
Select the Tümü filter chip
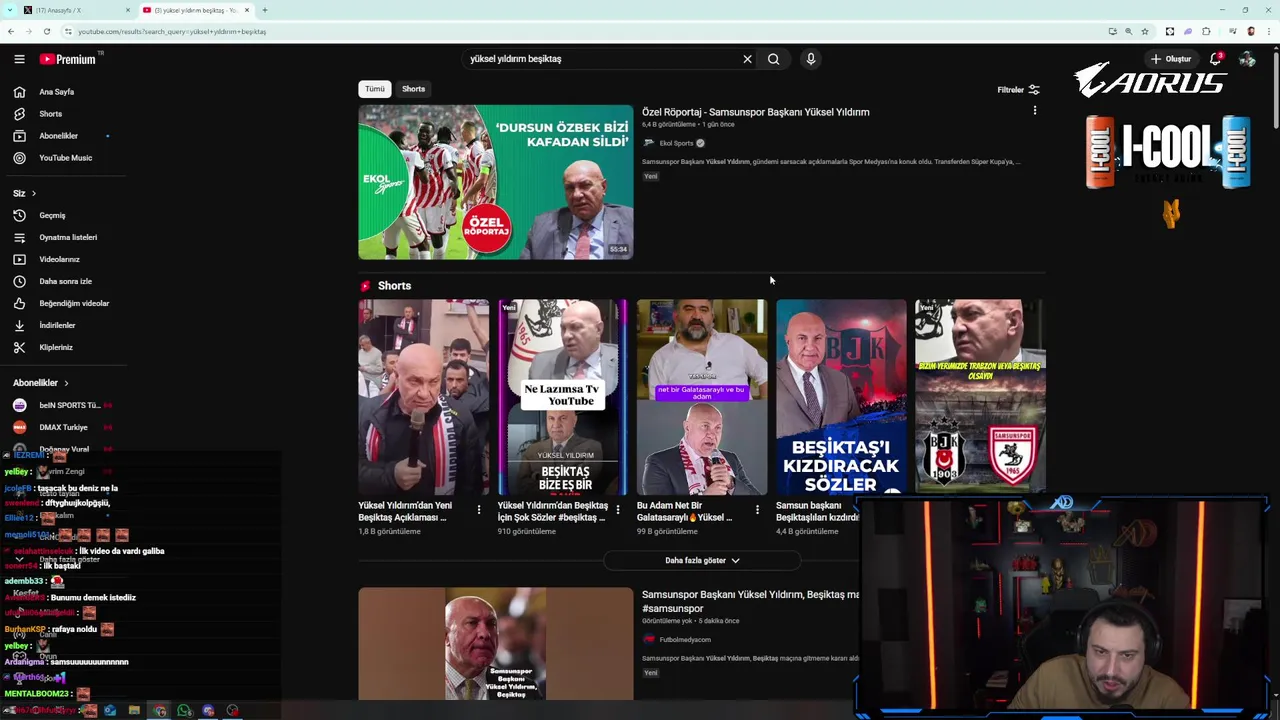374,89
